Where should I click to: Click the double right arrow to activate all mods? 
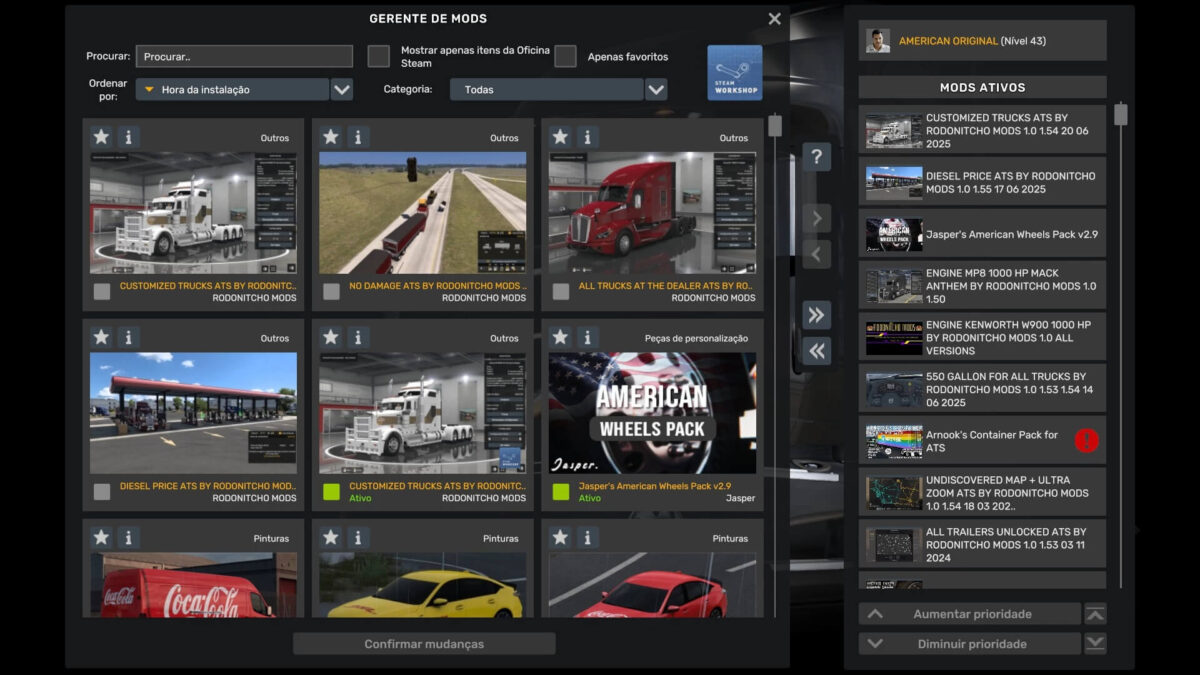(x=816, y=315)
